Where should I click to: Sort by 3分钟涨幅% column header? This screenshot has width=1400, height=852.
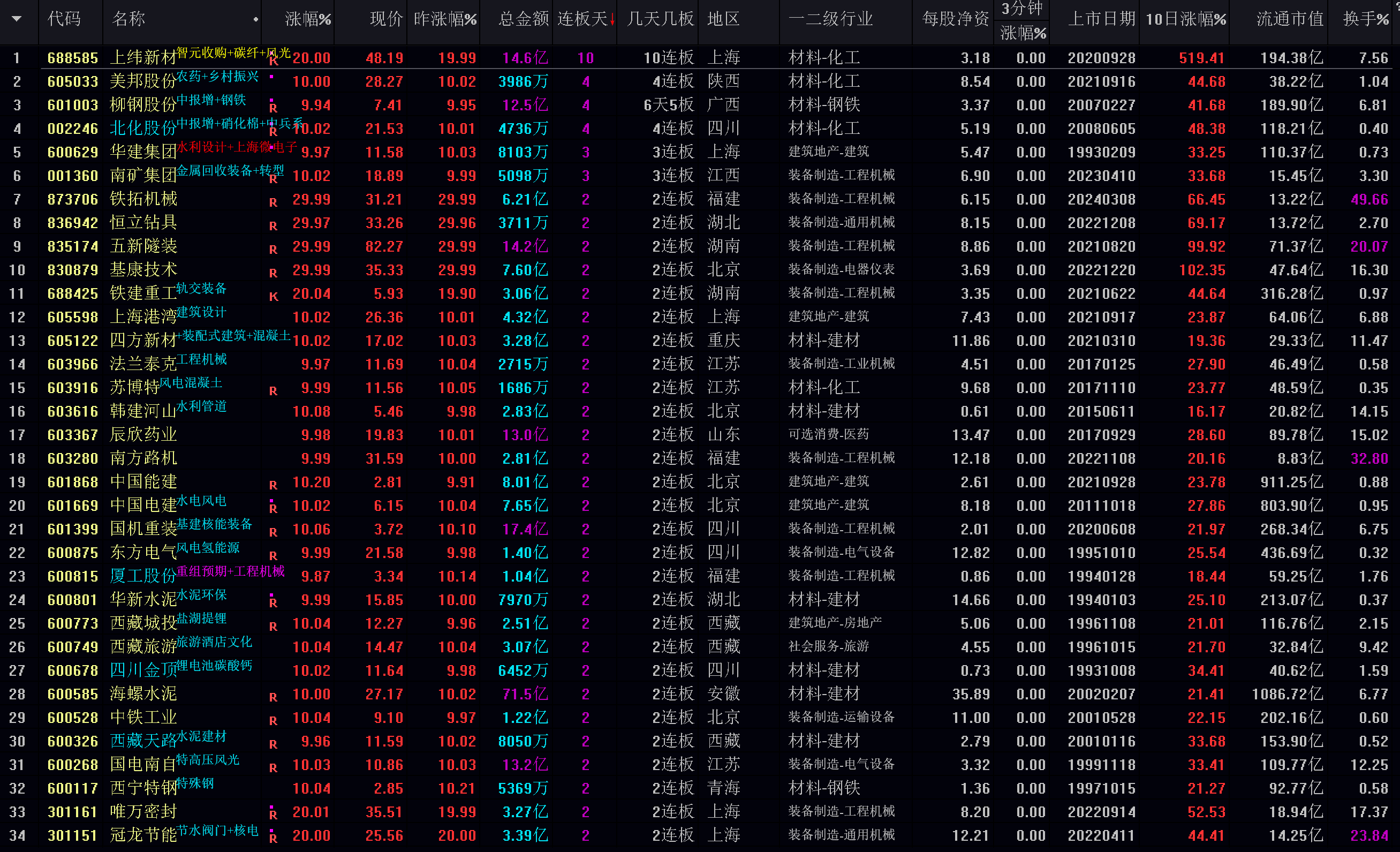pos(1023,21)
